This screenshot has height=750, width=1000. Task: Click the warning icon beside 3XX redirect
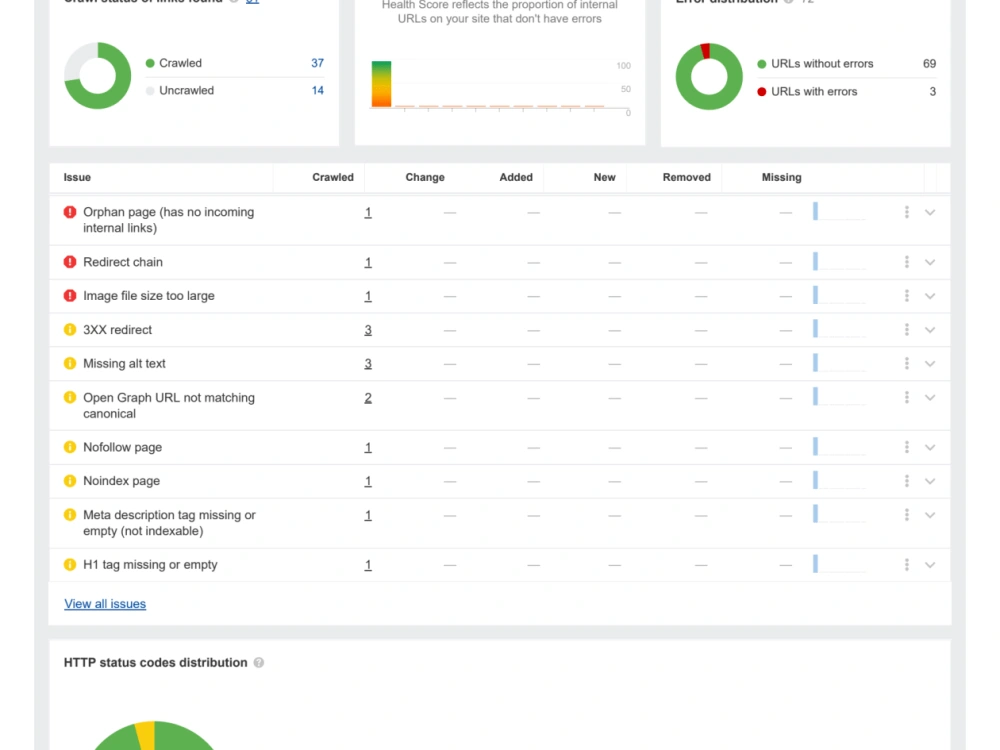[x=70, y=330]
